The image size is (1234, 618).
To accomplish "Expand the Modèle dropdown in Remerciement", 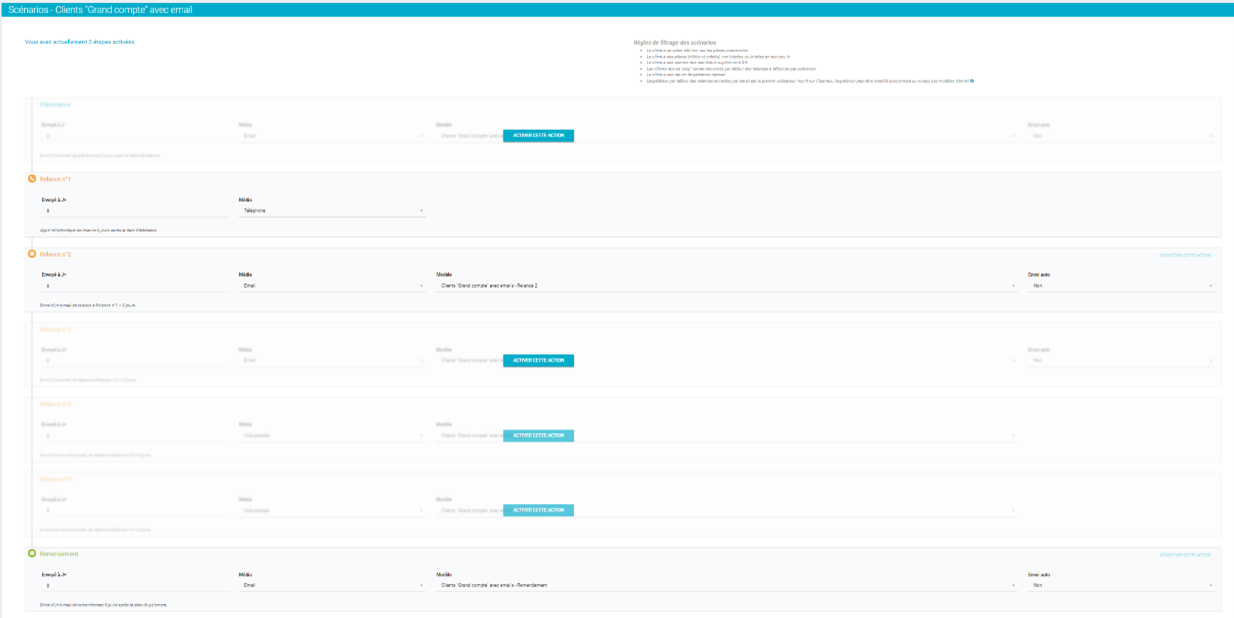I will point(727,585).
